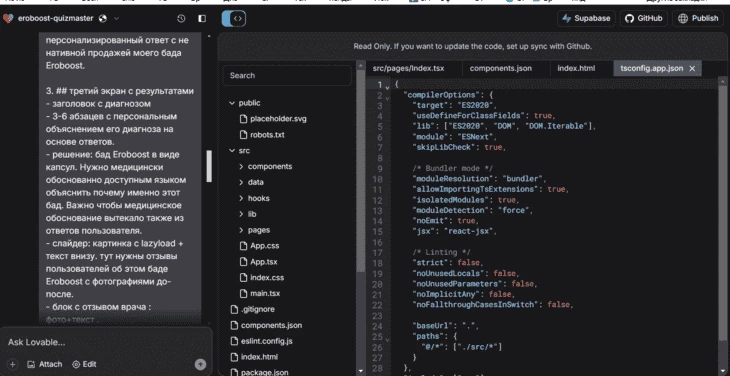Fold compilerOptions block at line 2
The width and height of the screenshot is (730, 376).
click(x=387, y=97)
